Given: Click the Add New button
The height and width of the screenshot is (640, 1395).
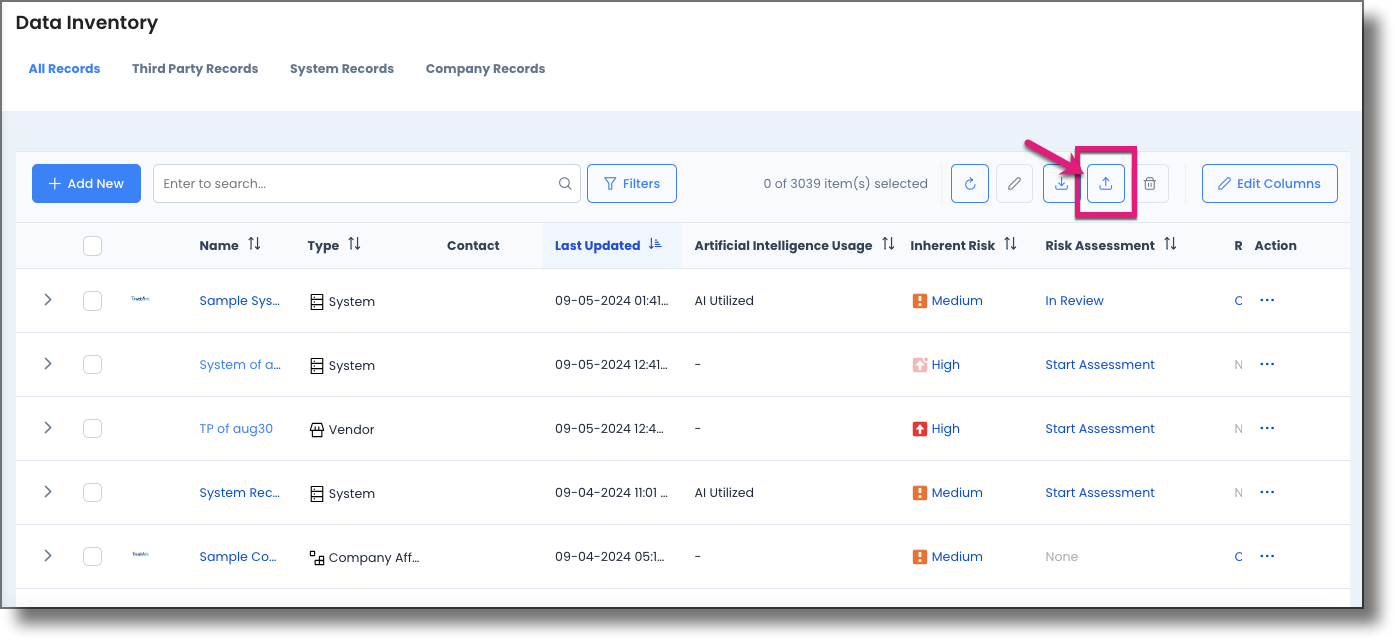Looking at the screenshot, I should click(x=86, y=183).
